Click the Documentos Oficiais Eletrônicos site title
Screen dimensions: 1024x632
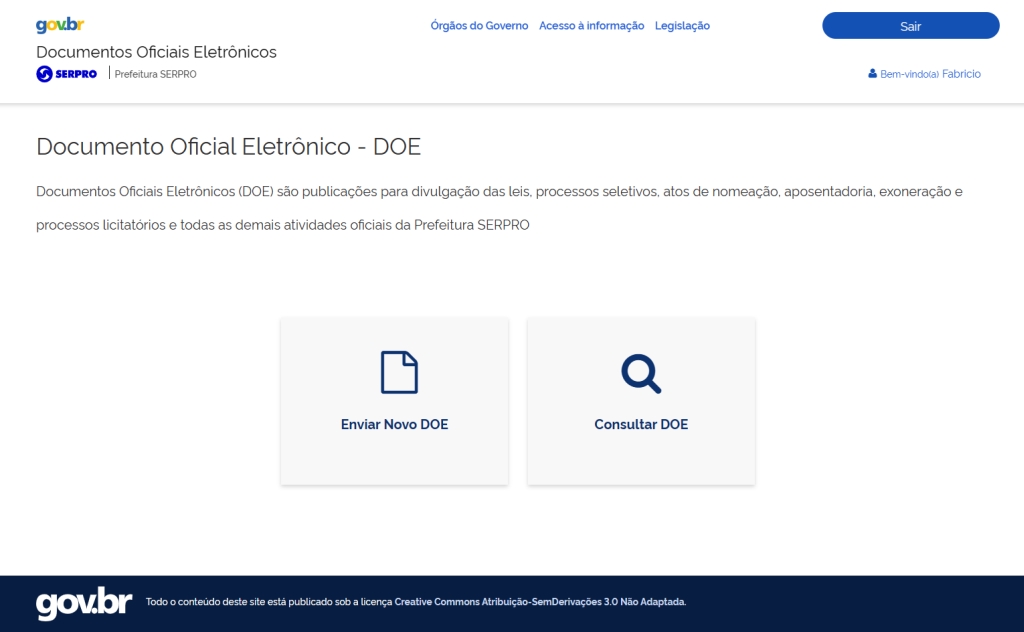coord(155,51)
